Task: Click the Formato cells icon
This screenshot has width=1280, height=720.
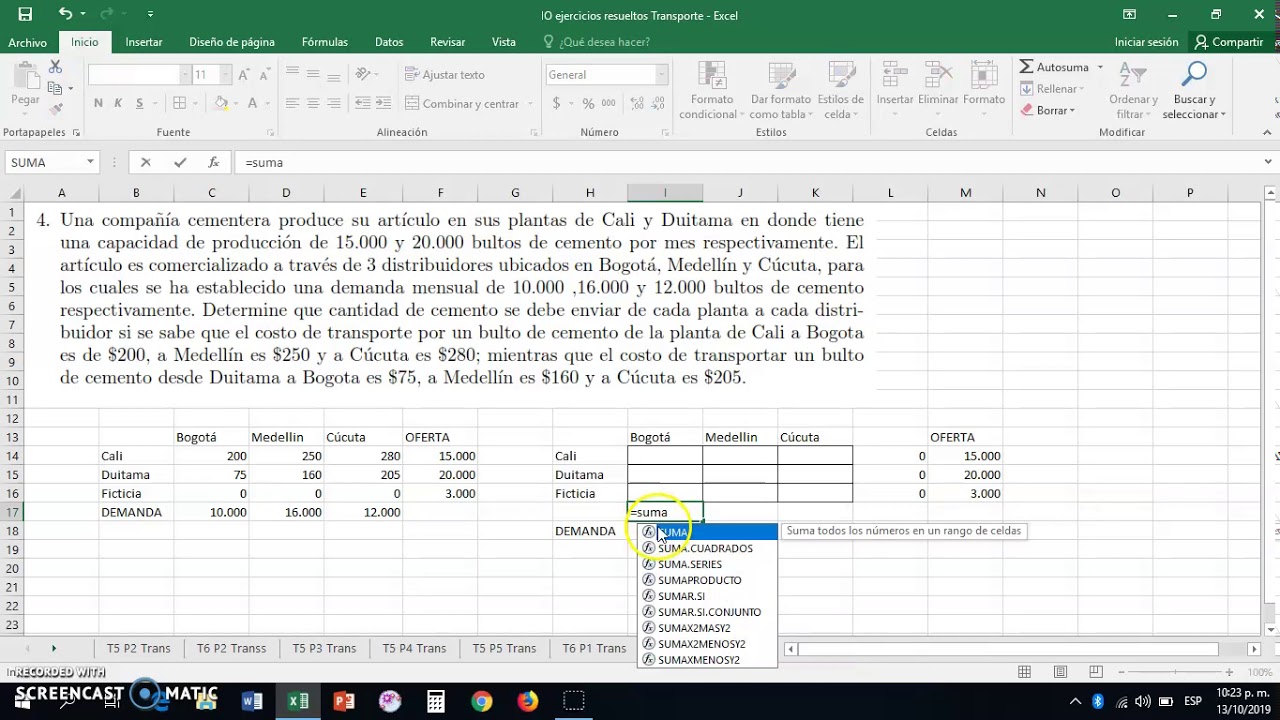Action: [984, 84]
